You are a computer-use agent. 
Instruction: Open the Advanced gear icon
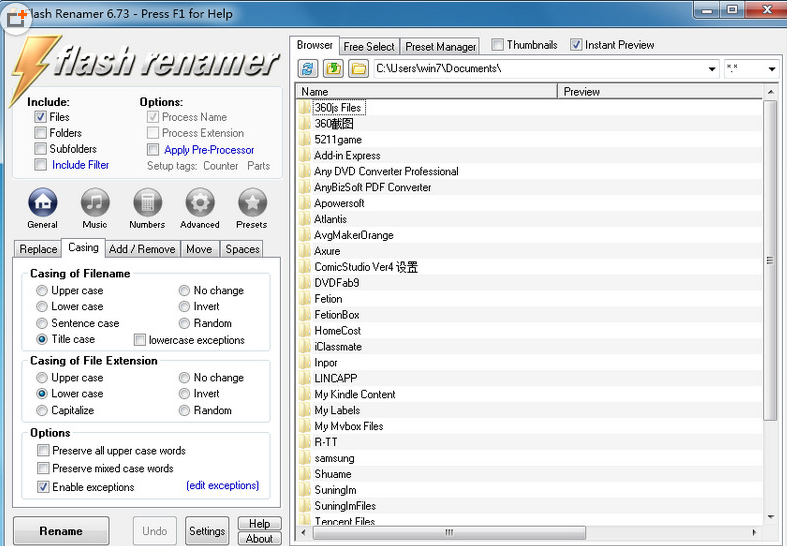tap(200, 203)
